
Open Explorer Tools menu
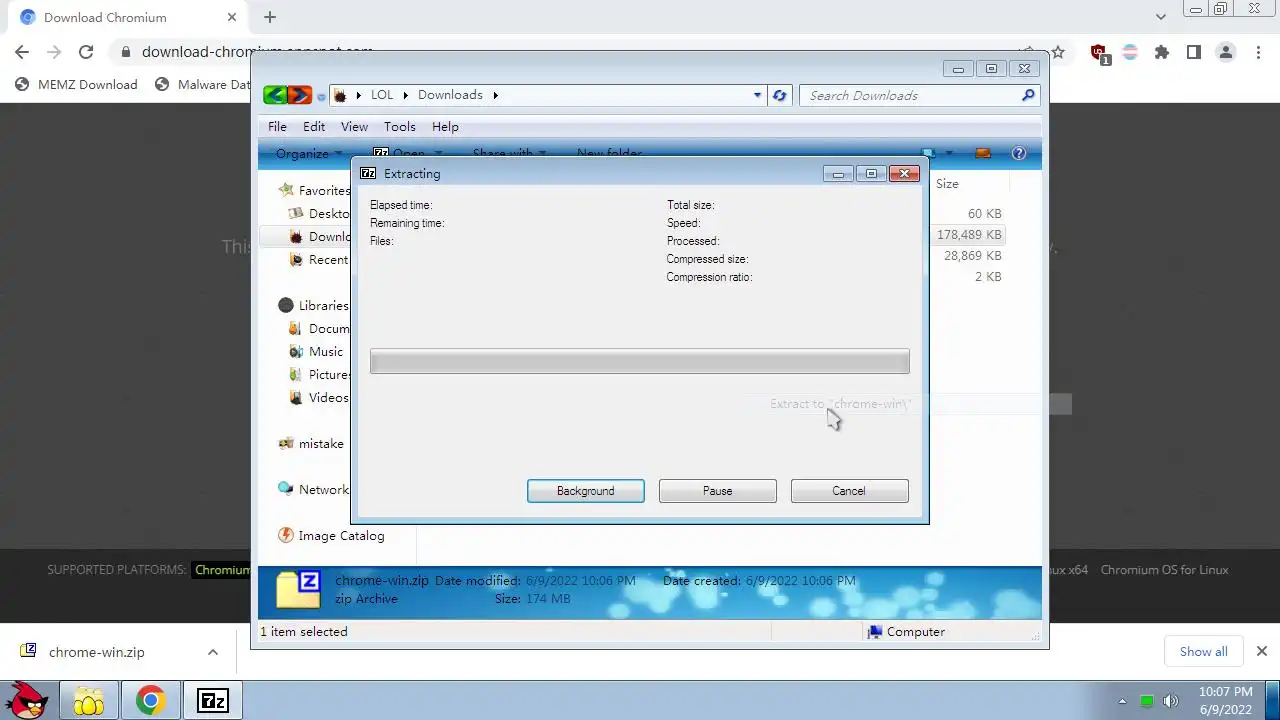(399, 127)
